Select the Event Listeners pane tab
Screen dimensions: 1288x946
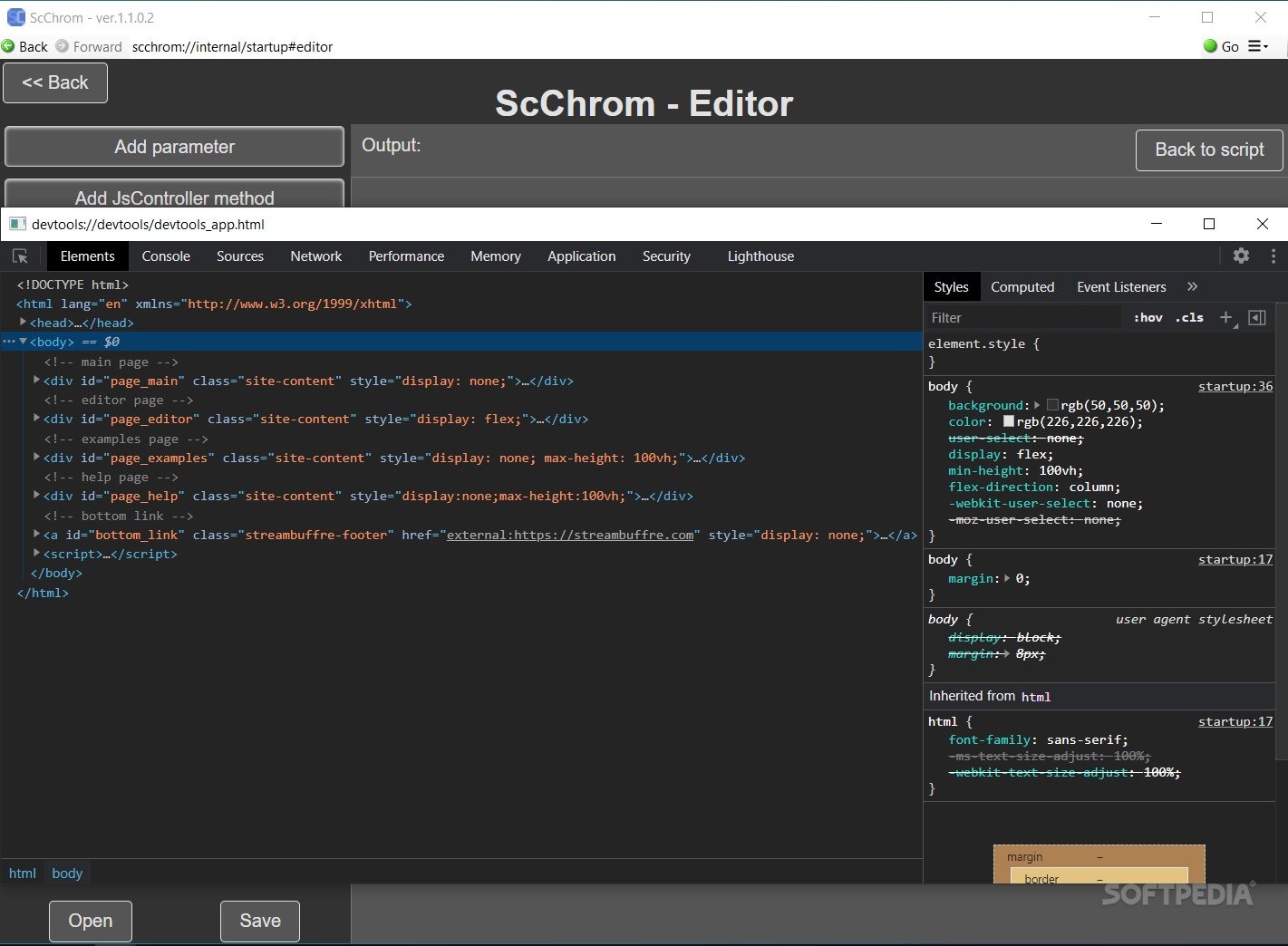pyautogui.click(x=1121, y=286)
